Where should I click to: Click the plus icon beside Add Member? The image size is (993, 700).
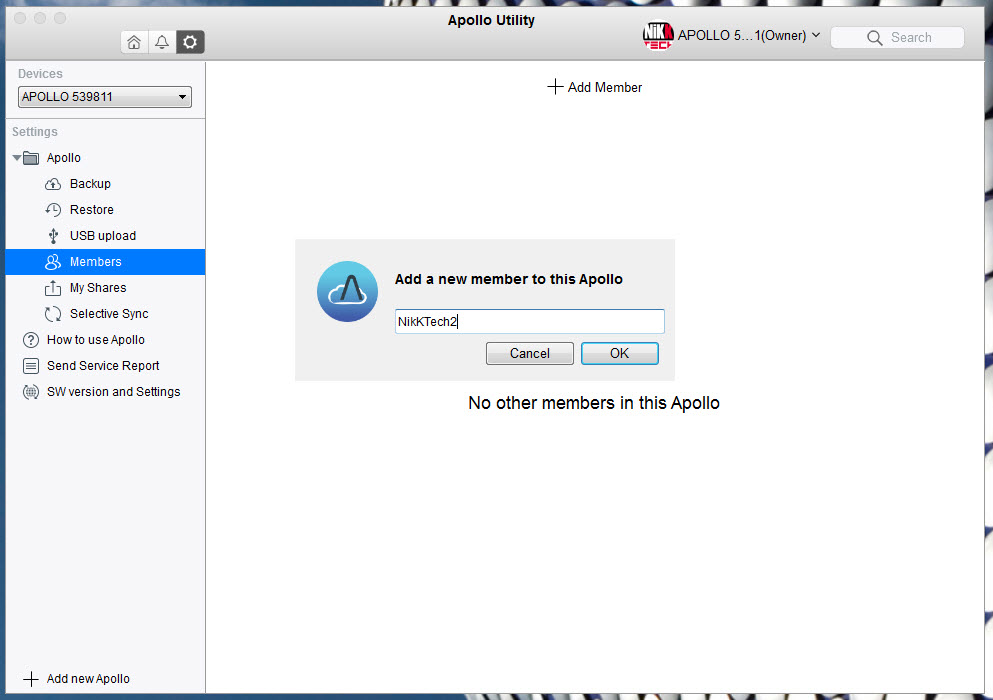point(555,87)
